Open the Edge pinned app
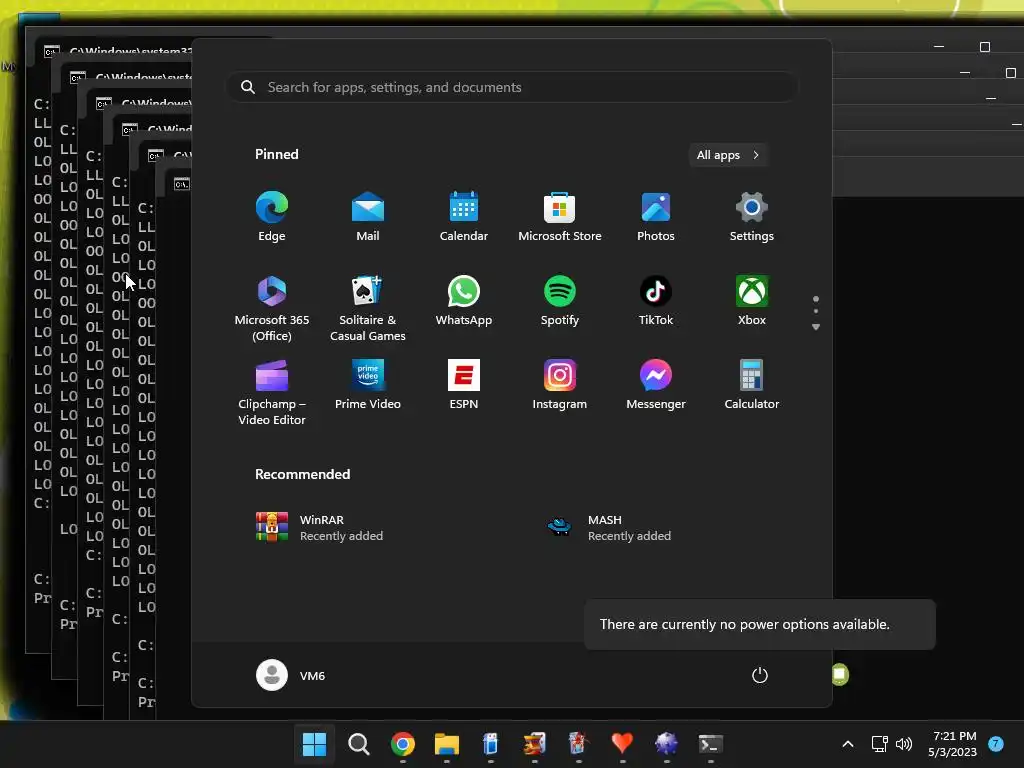Screen dimensions: 1024x768 (272, 217)
